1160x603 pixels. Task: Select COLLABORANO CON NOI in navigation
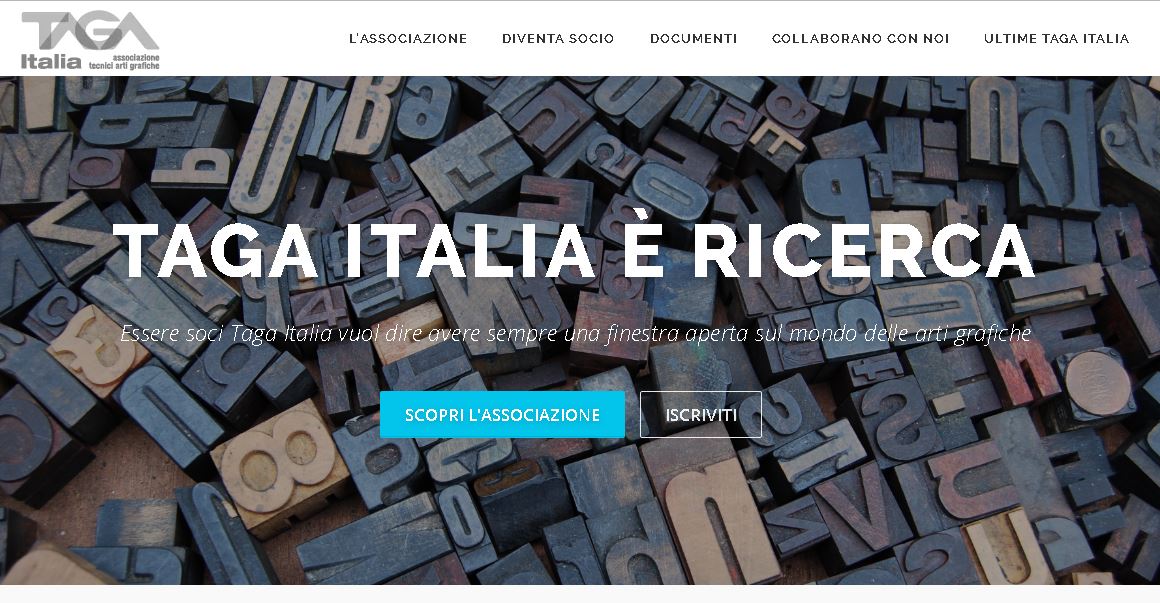click(860, 38)
